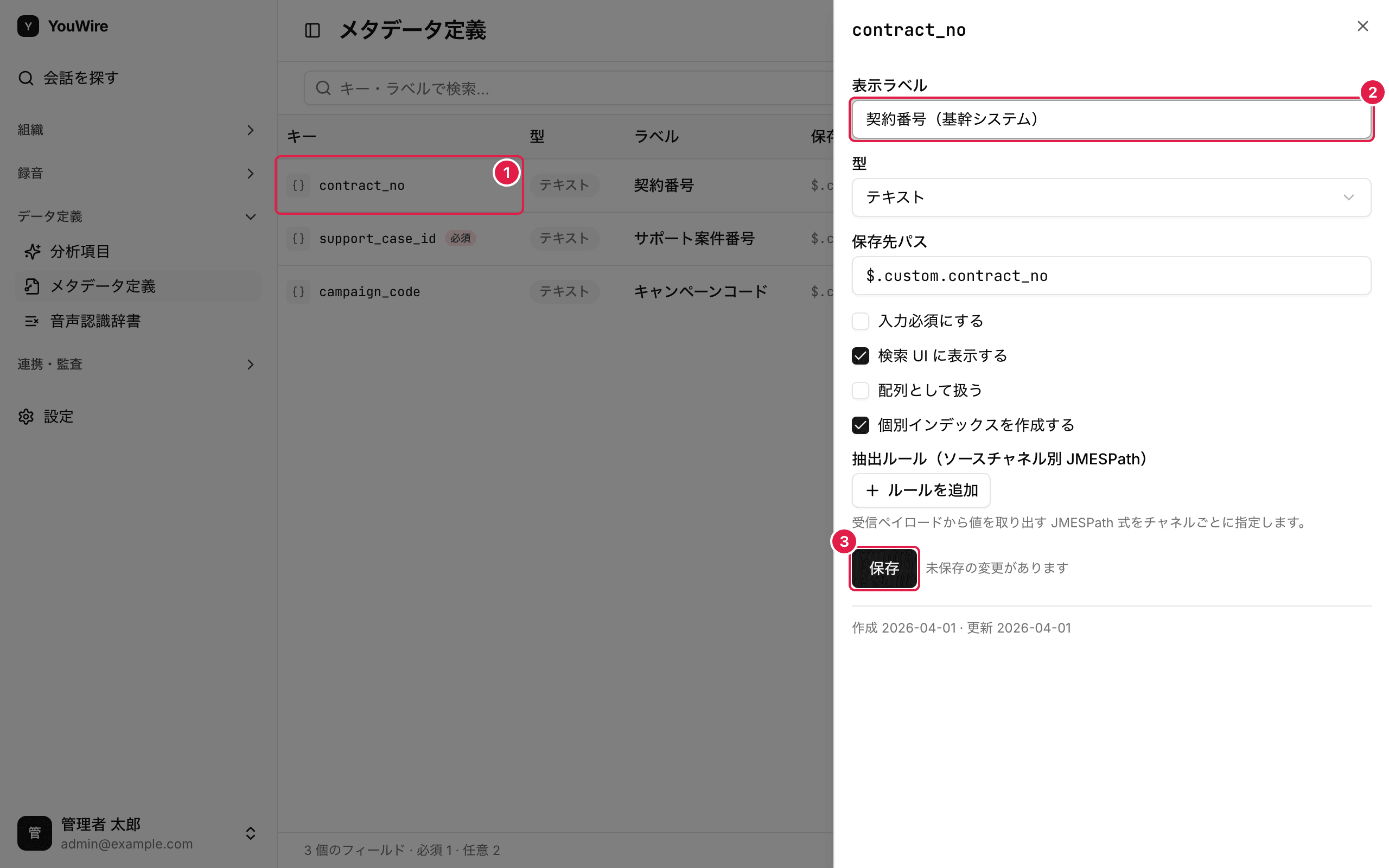Image resolution: width=1389 pixels, height=868 pixels.
Task: Click braces icon of contract_no row
Action: pyautogui.click(x=298, y=186)
